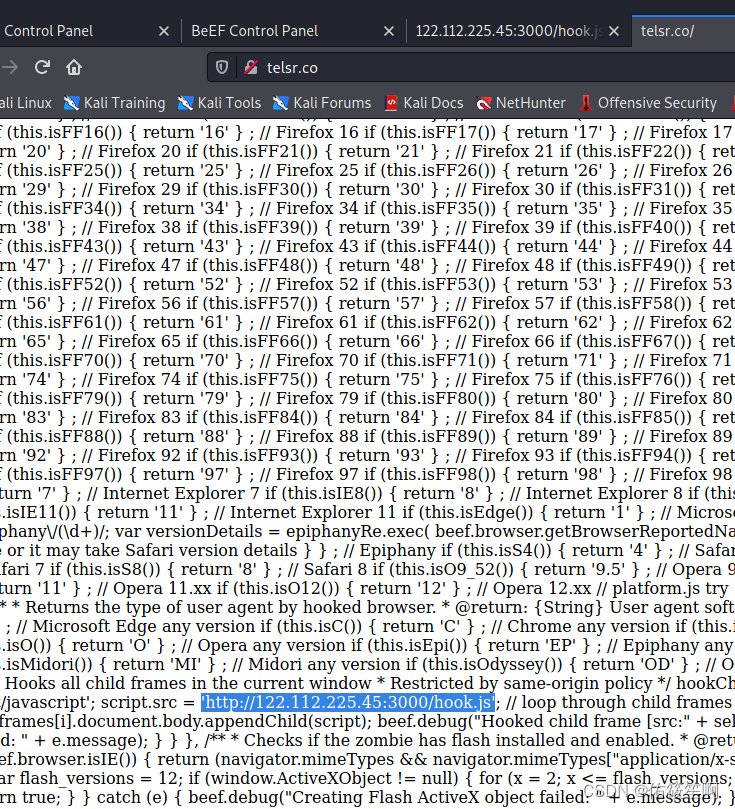Close the leftmost Control Panel tab
Viewport: 735px width, 809px height.
(x=164, y=31)
